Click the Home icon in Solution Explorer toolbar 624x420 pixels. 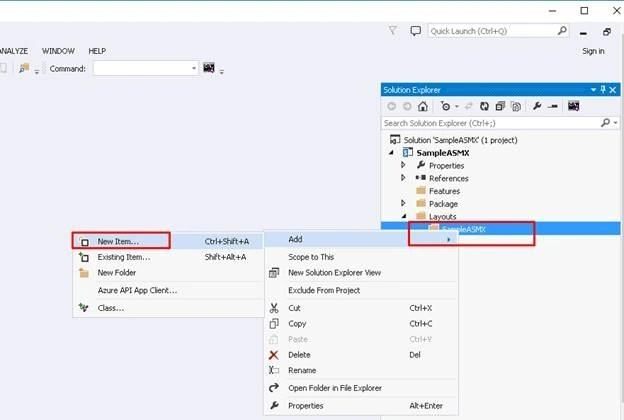point(423,106)
